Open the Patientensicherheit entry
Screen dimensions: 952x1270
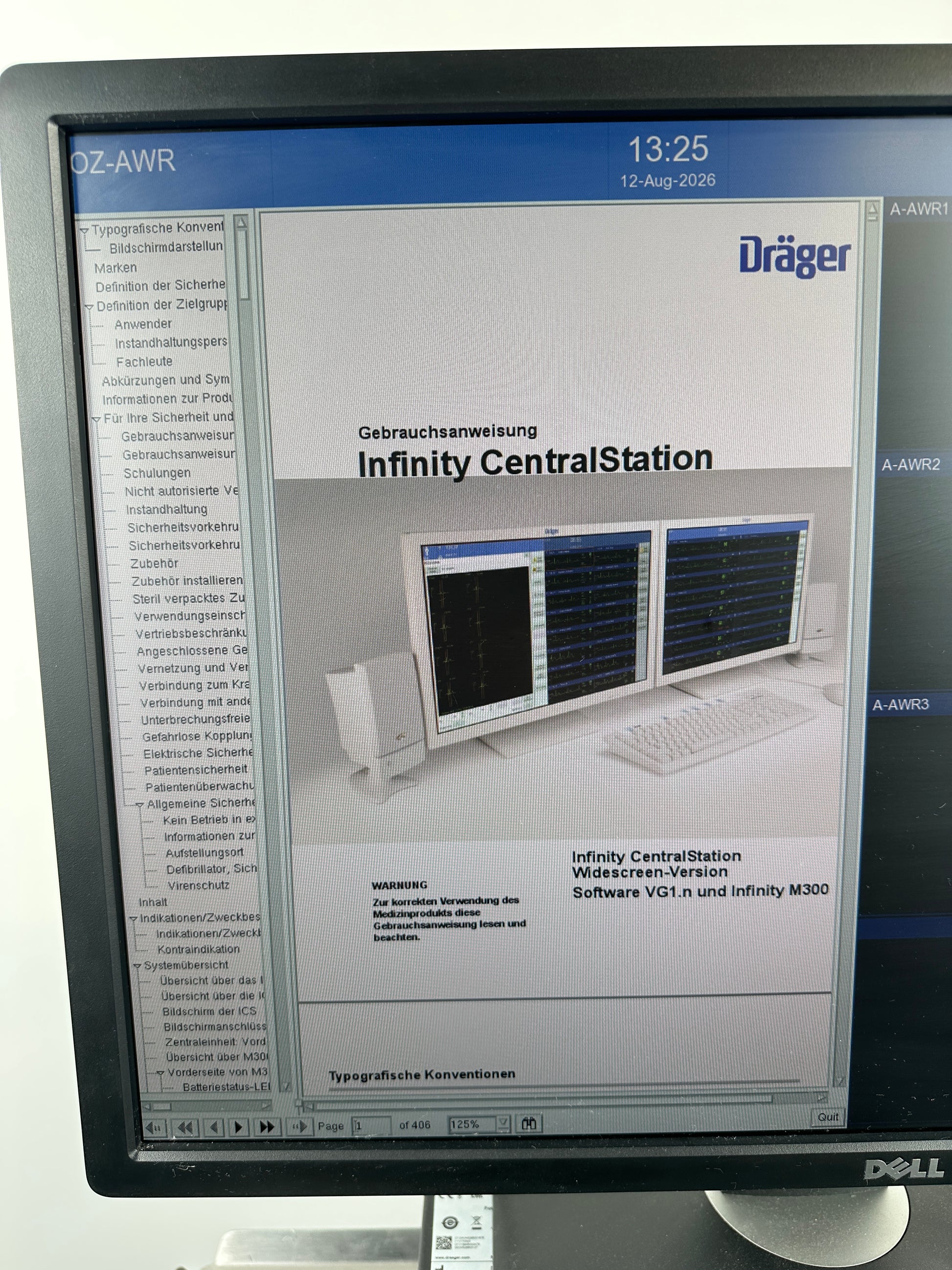196,770
